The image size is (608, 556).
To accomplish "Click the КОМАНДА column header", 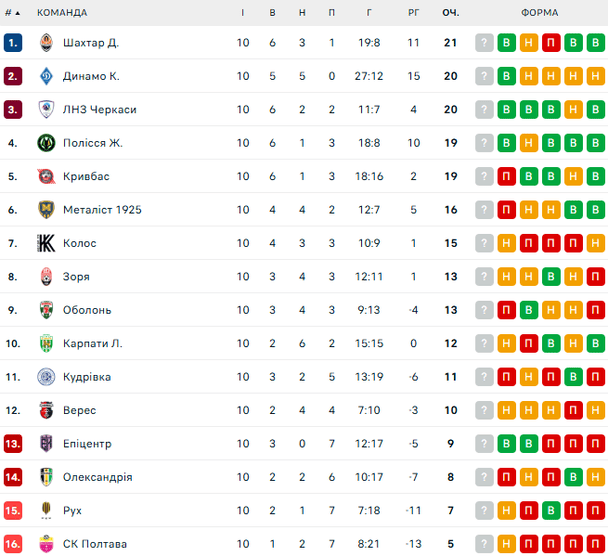I will pyautogui.click(x=62, y=13).
